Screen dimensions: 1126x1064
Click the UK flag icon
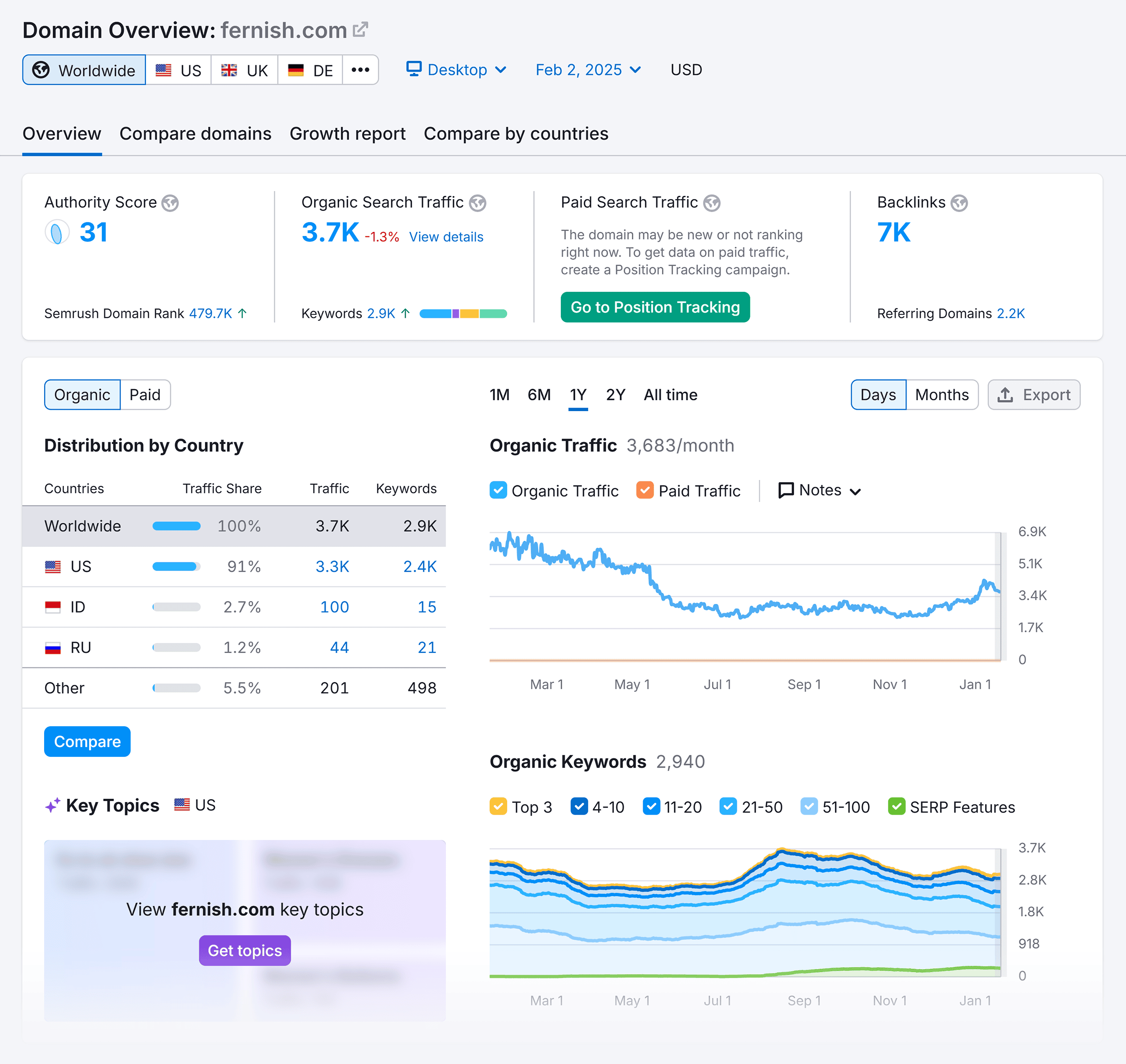[229, 70]
